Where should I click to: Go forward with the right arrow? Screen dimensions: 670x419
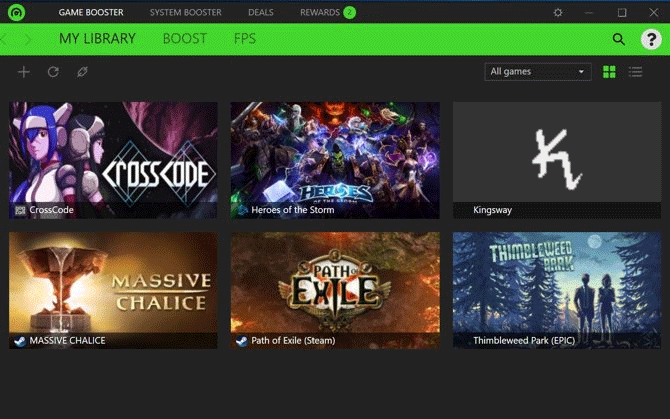[28, 40]
